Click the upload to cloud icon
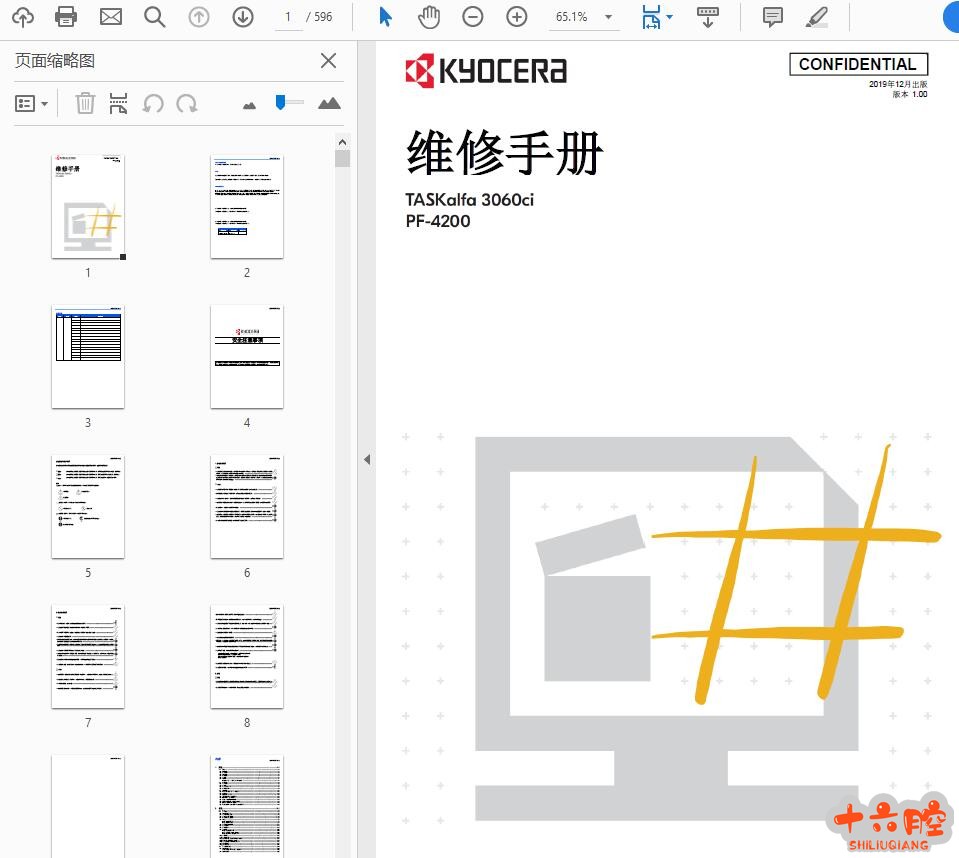Screen dimensions: 959x858 pos(22,17)
